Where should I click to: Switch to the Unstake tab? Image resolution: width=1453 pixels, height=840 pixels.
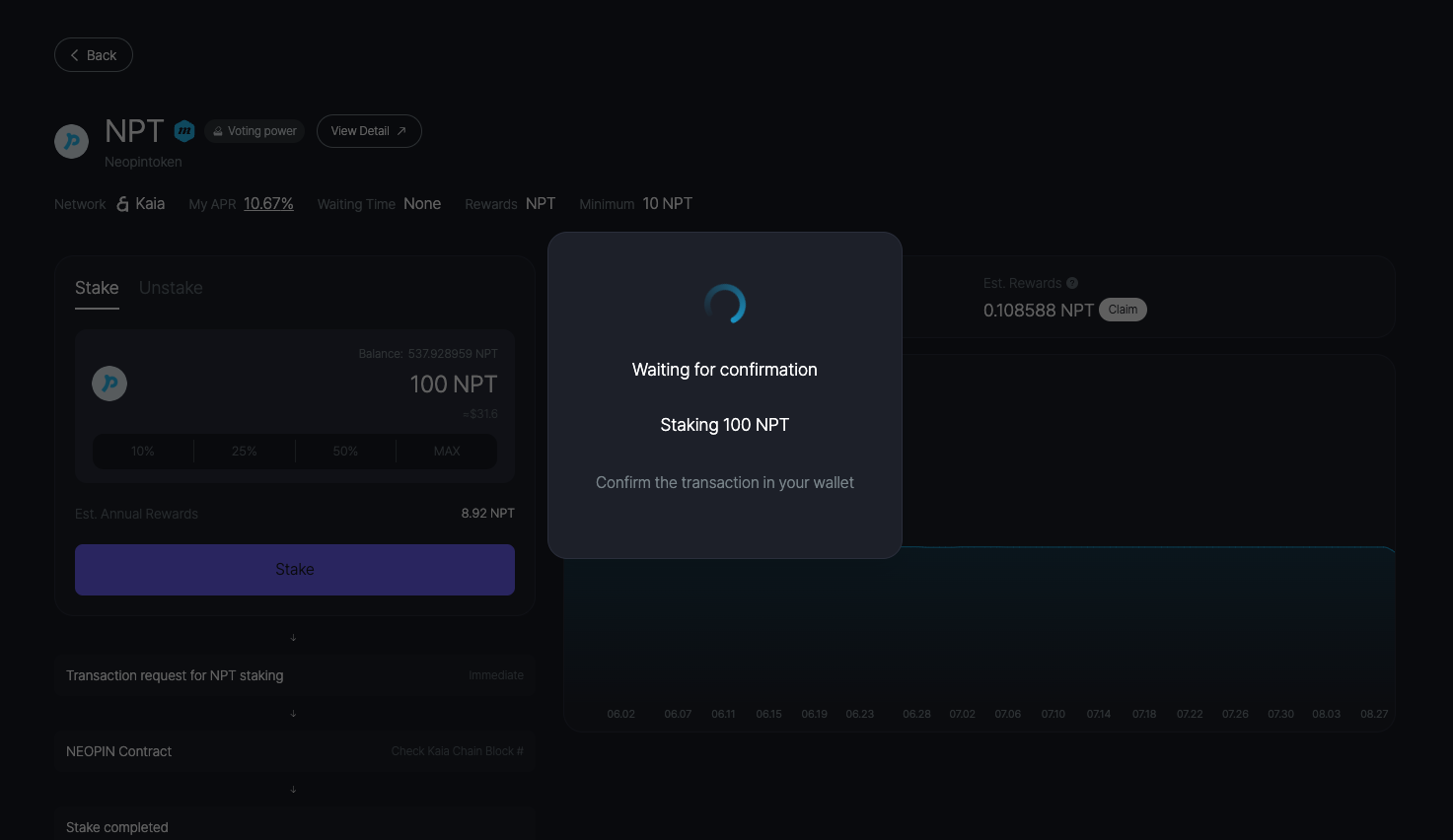[x=171, y=288]
